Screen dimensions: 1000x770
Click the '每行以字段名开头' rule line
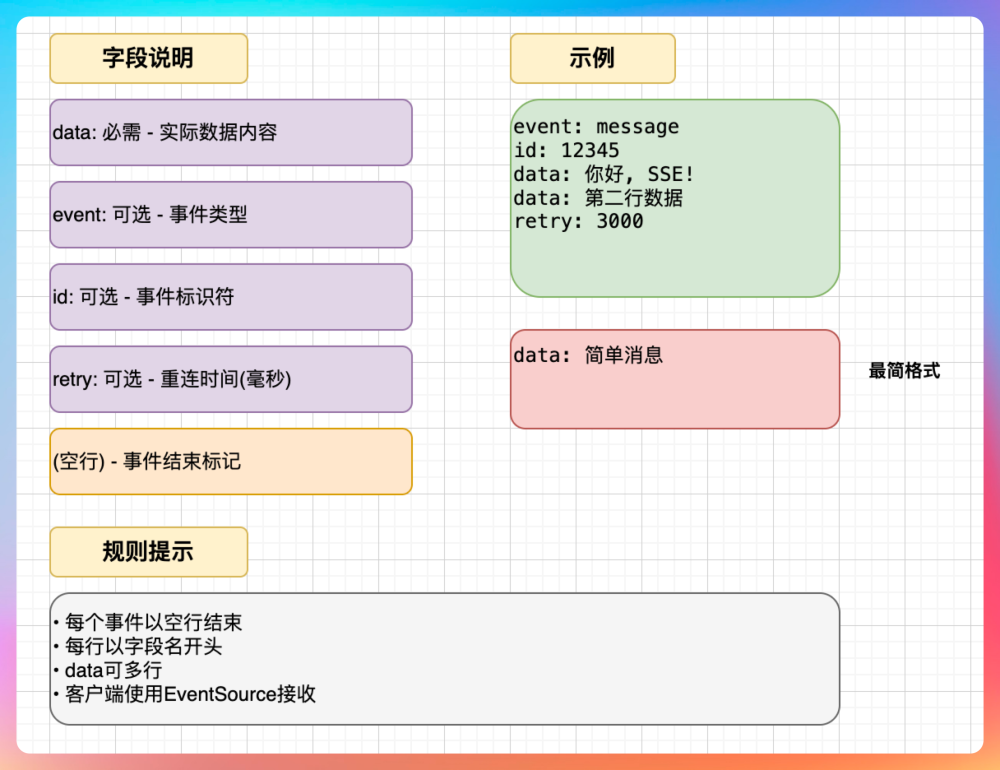[x=142, y=646]
